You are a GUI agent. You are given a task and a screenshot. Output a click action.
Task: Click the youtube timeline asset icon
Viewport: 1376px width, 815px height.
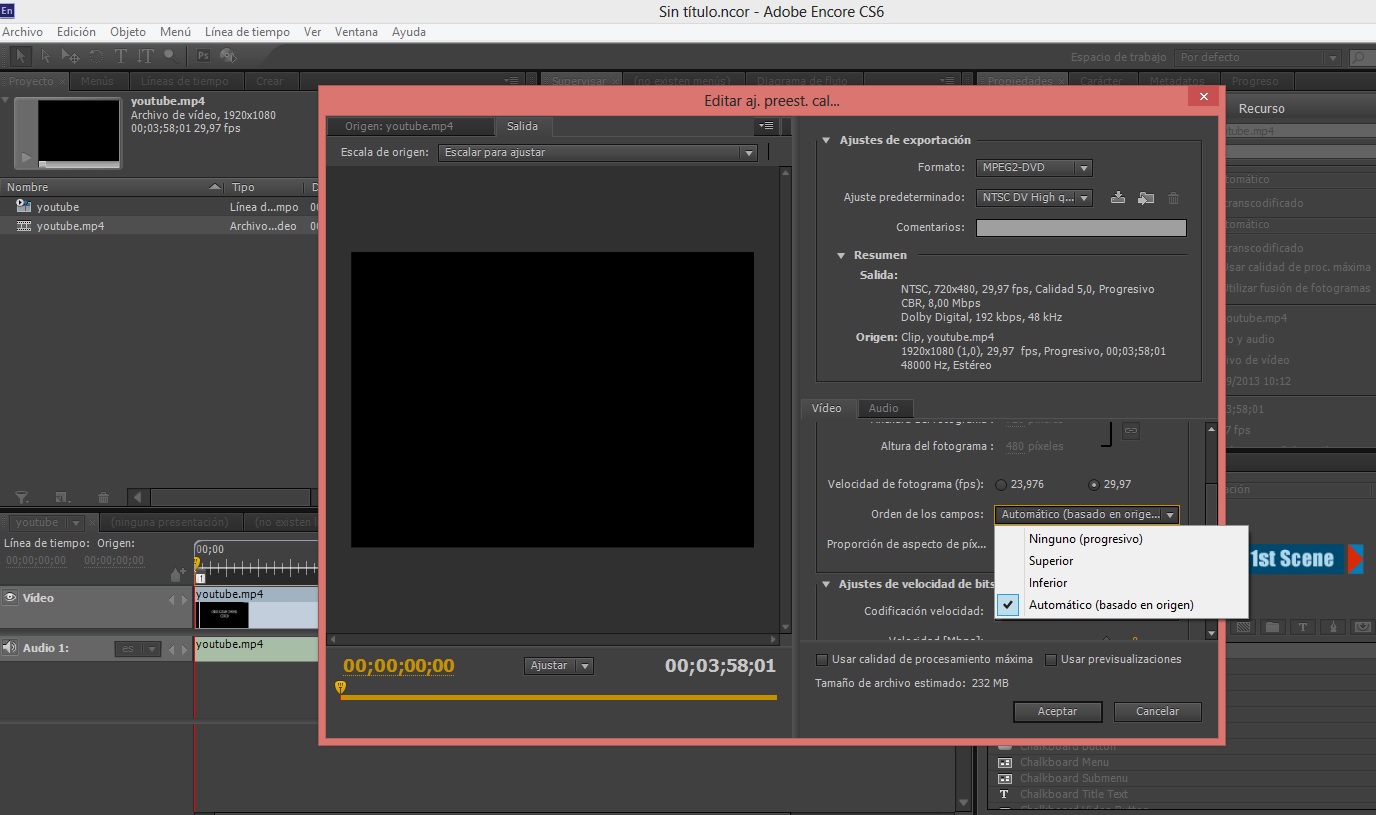coord(24,207)
